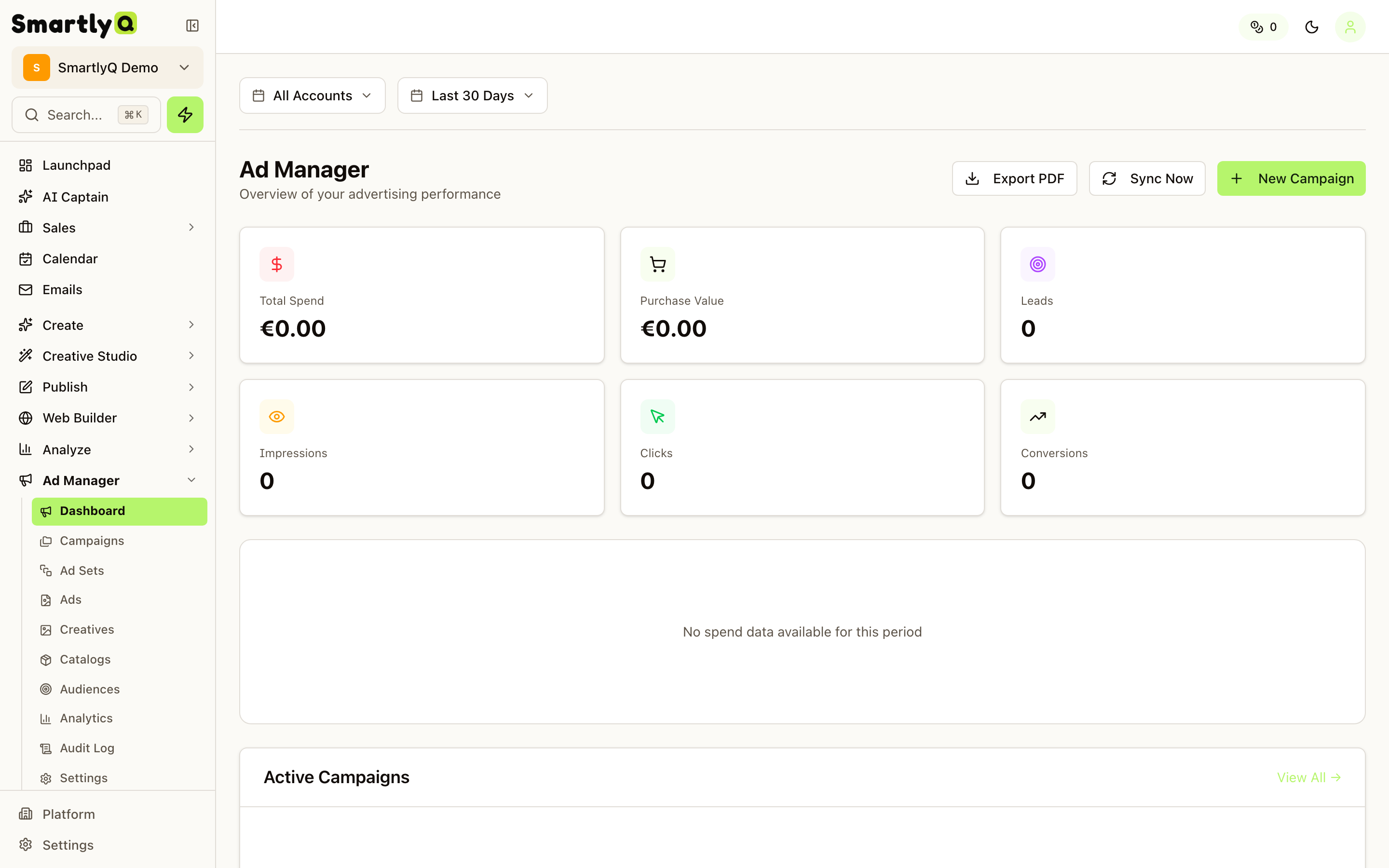This screenshot has width=1389, height=868.
Task: Click View All for Active Campaigns
Action: [1308, 777]
